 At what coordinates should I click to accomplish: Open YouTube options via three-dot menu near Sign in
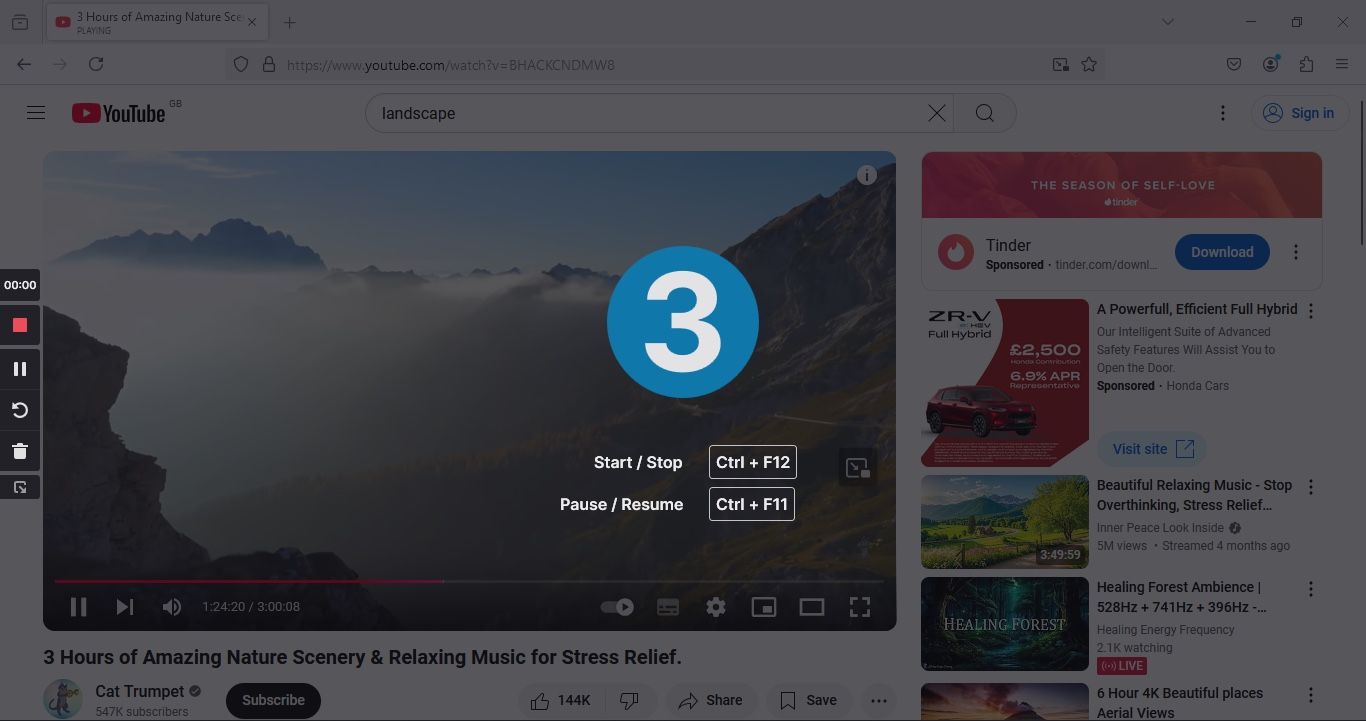(1222, 112)
